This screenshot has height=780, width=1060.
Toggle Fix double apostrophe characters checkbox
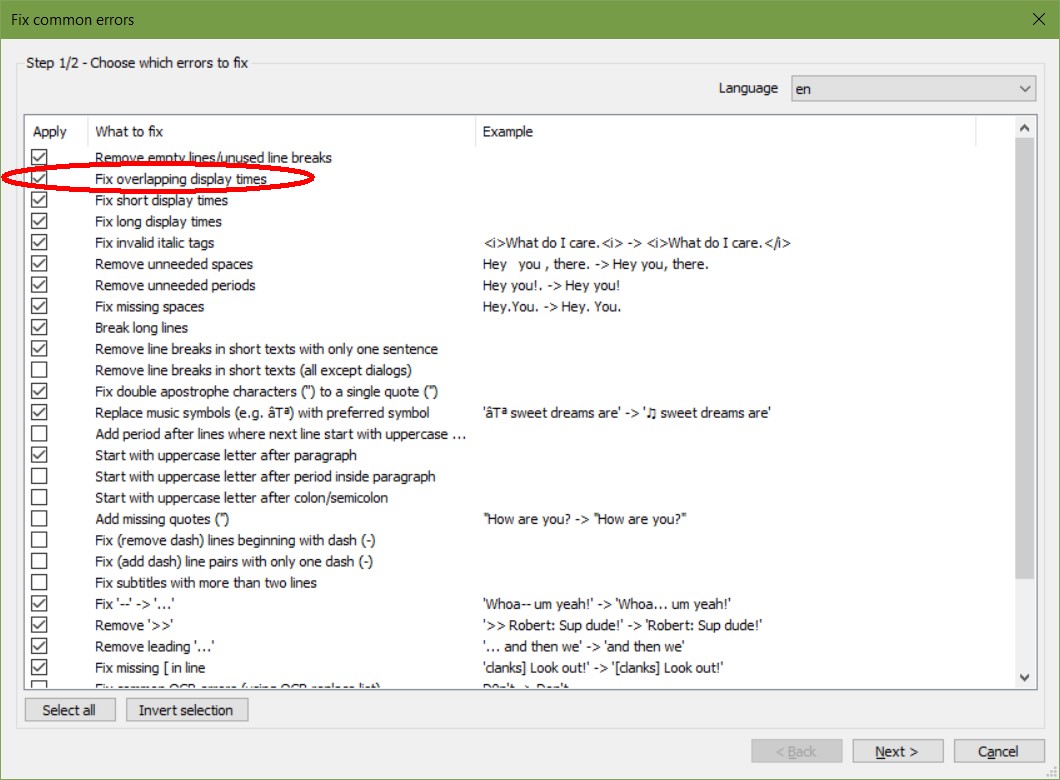39,391
